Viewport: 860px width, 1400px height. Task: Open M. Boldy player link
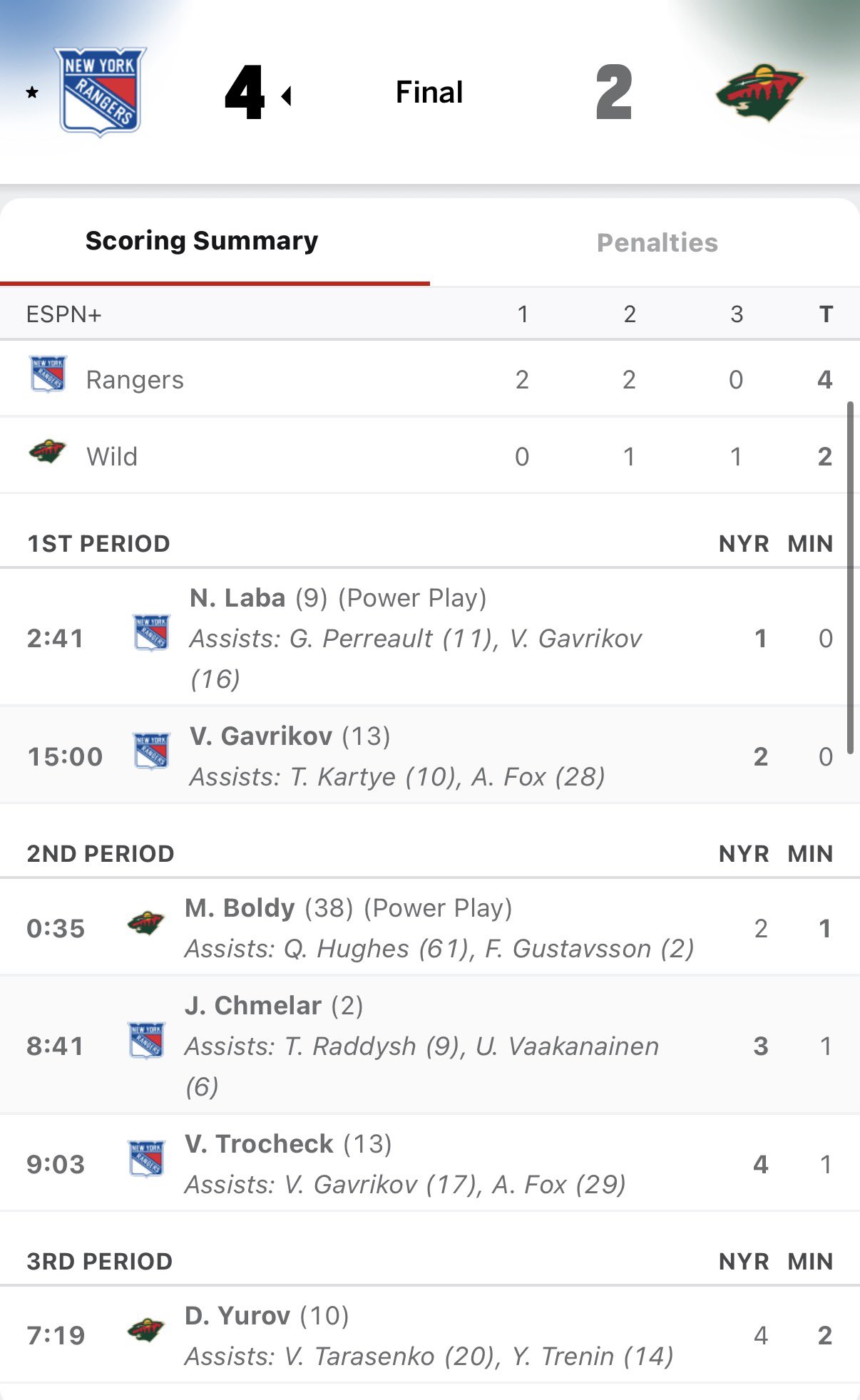pyautogui.click(x=240, y=908)
